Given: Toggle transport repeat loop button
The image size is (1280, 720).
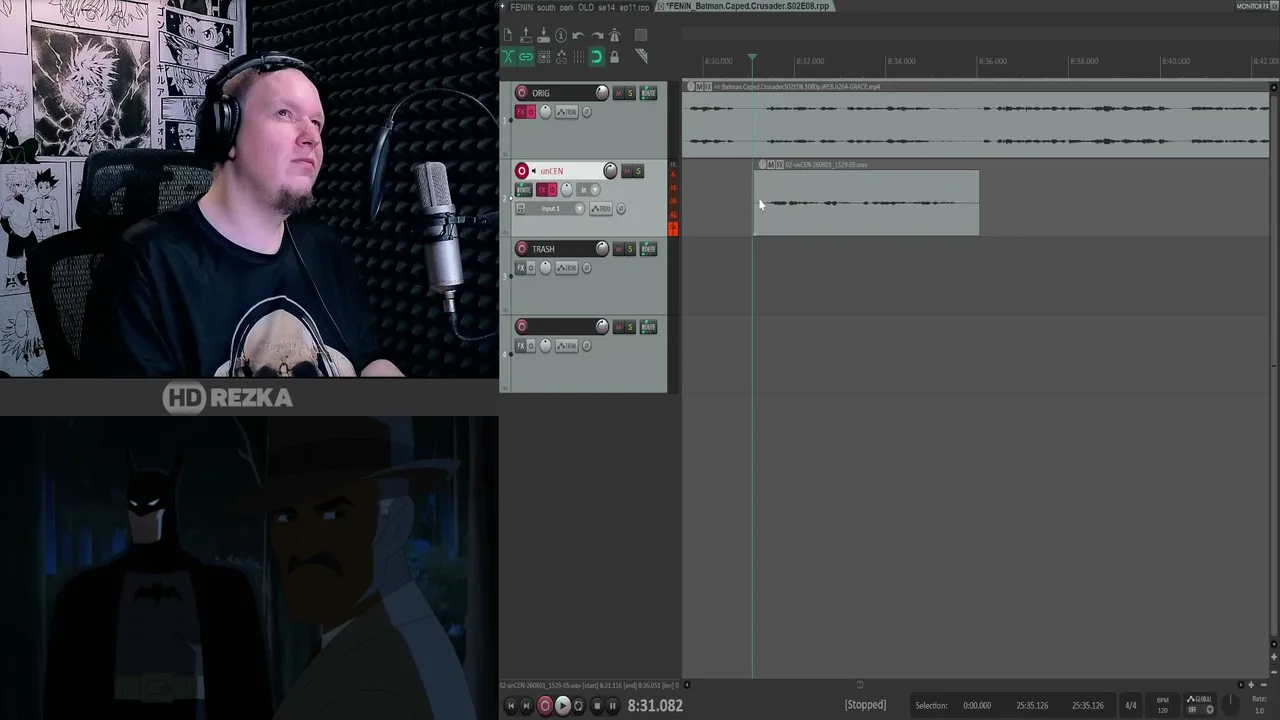Looking at the screenshot, I should 578,706.
